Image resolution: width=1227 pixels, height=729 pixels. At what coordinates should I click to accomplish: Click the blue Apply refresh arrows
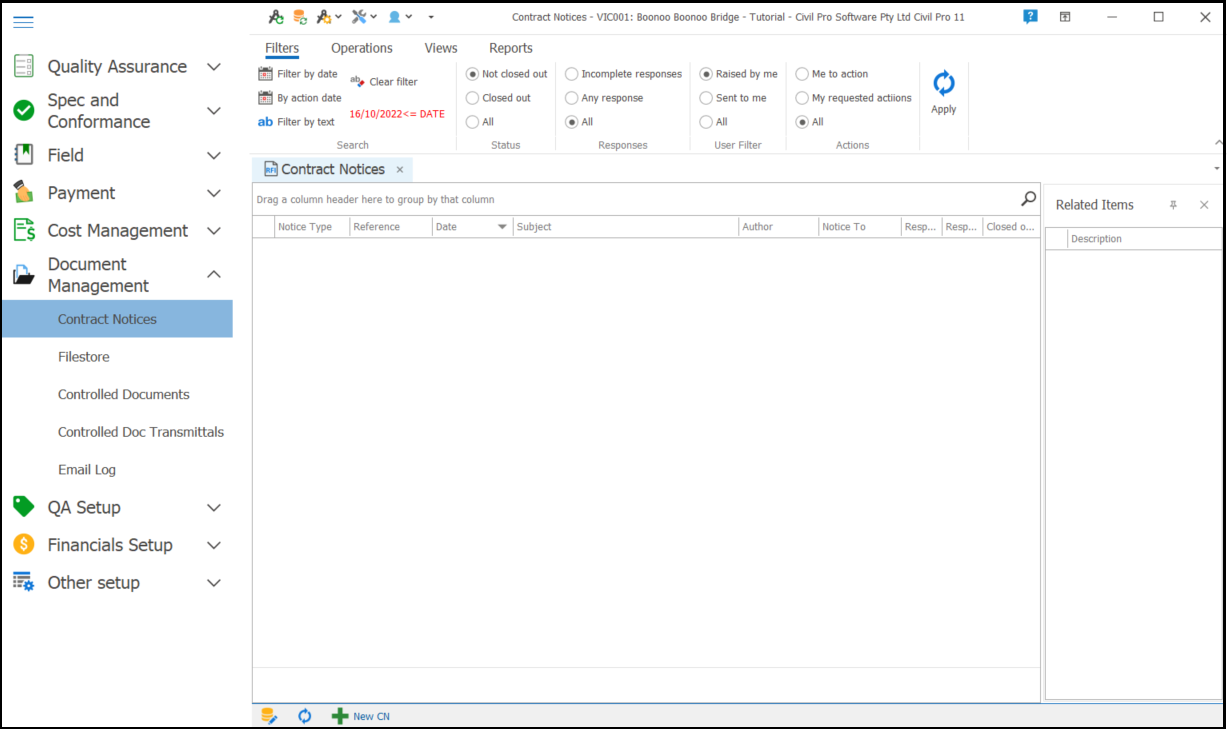tap(944, 84)
